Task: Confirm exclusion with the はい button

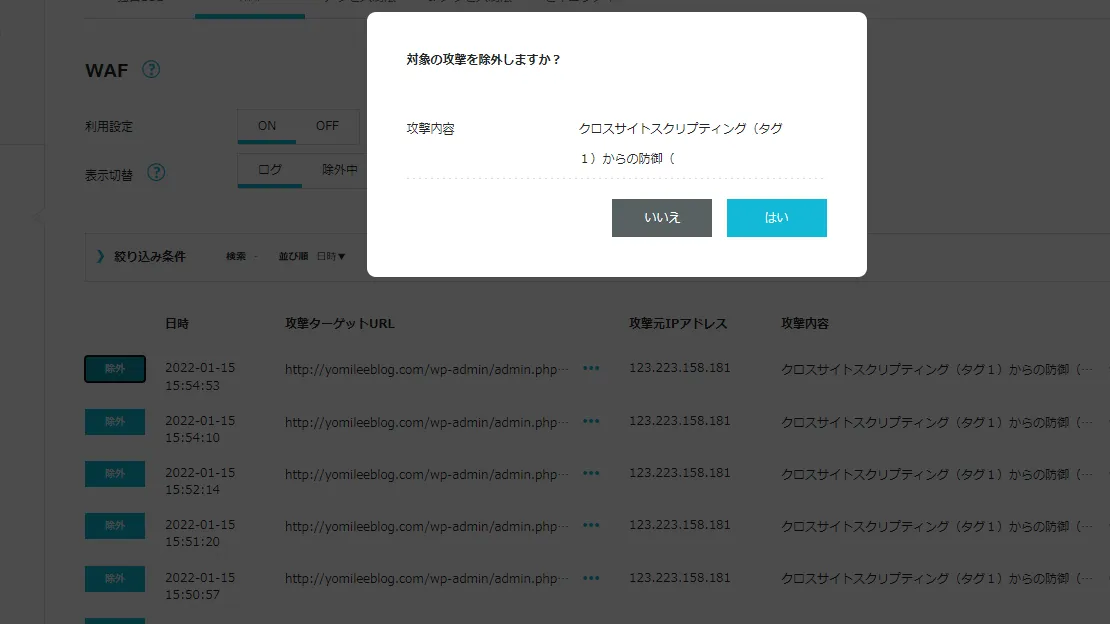Action: click(777, 217)
